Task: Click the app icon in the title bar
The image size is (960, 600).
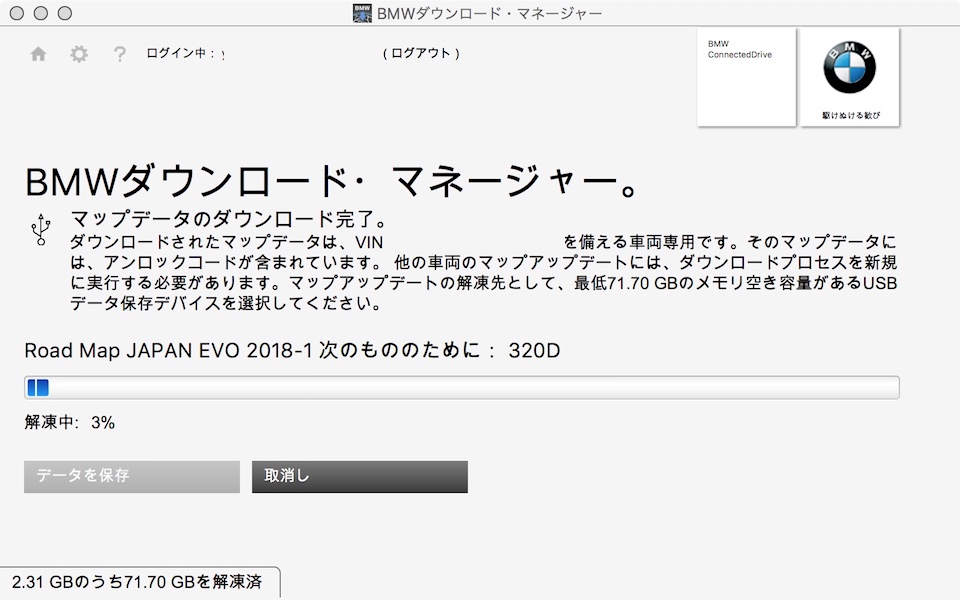Action: point(362,13)
